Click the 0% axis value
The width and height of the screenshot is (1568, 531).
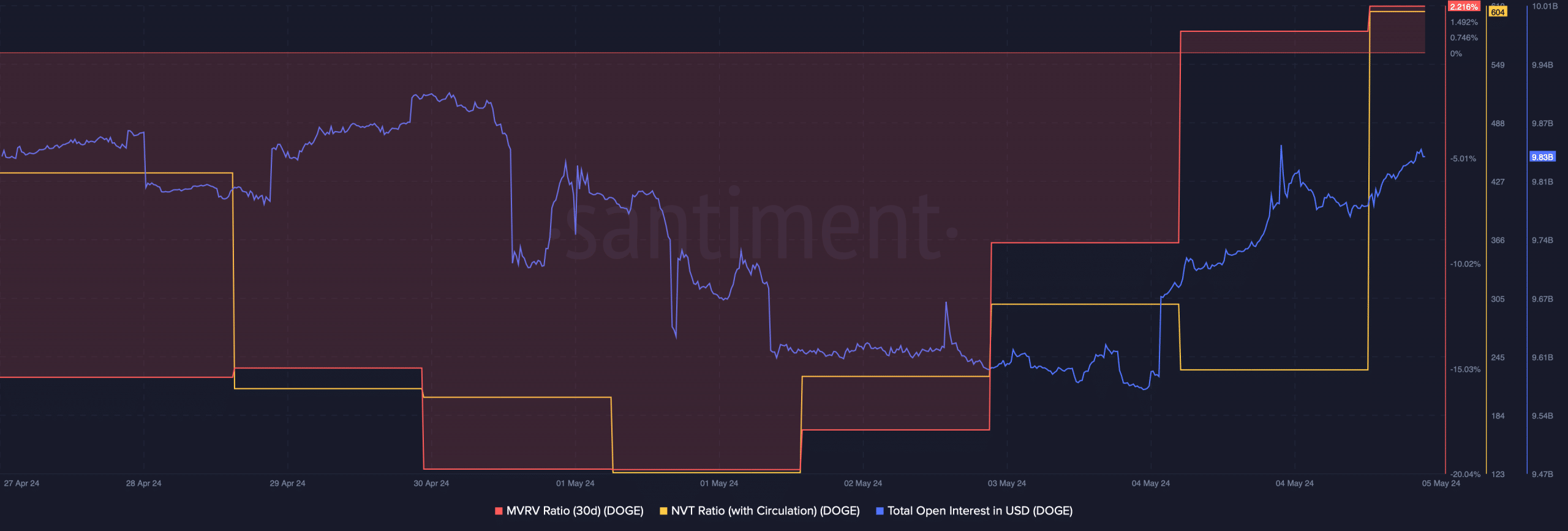click(x=1456, y=54)
